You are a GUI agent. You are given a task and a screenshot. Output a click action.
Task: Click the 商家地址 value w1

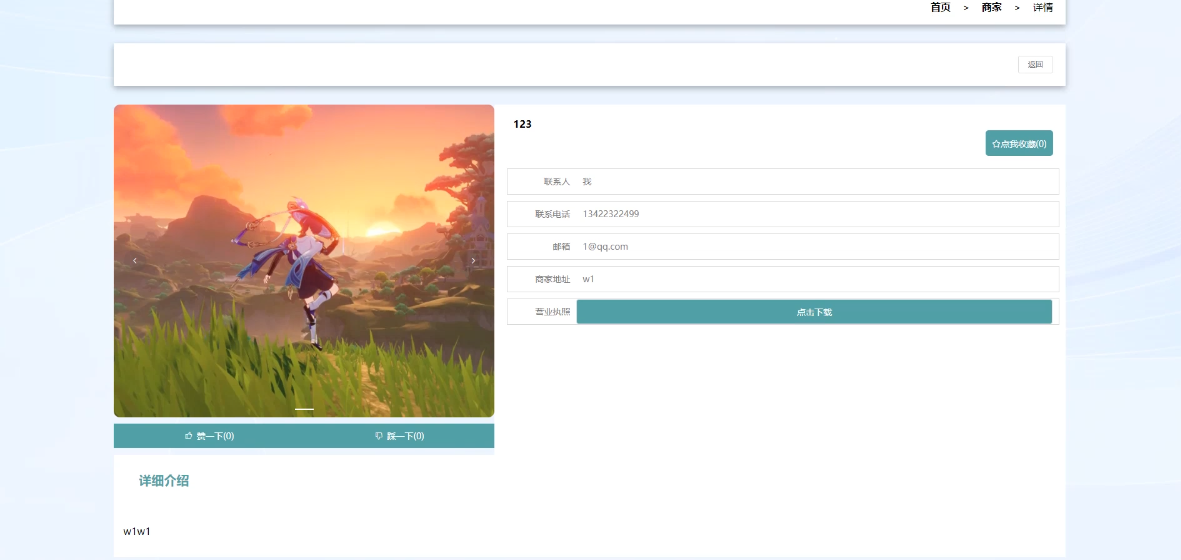pos(588,279)
